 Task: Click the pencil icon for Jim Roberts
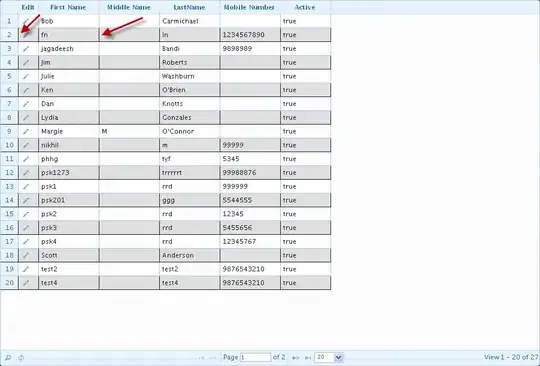26,63
